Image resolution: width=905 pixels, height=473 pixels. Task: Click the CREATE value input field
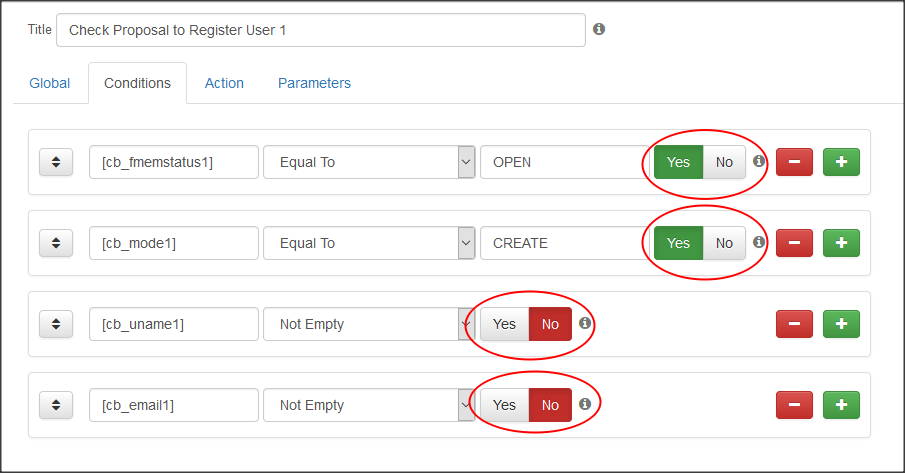[x=562, y=243]
